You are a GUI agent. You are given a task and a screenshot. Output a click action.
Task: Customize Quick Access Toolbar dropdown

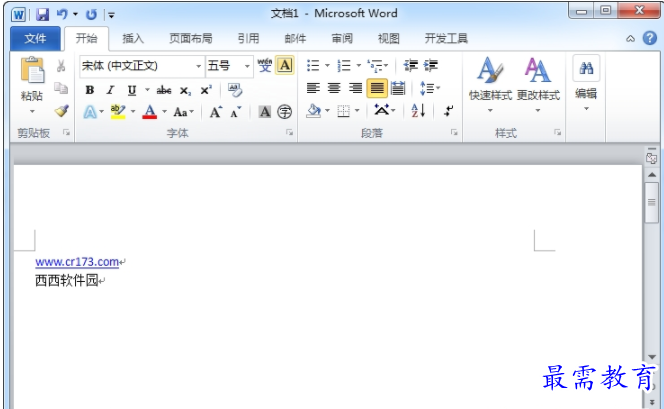pos(111,15)
